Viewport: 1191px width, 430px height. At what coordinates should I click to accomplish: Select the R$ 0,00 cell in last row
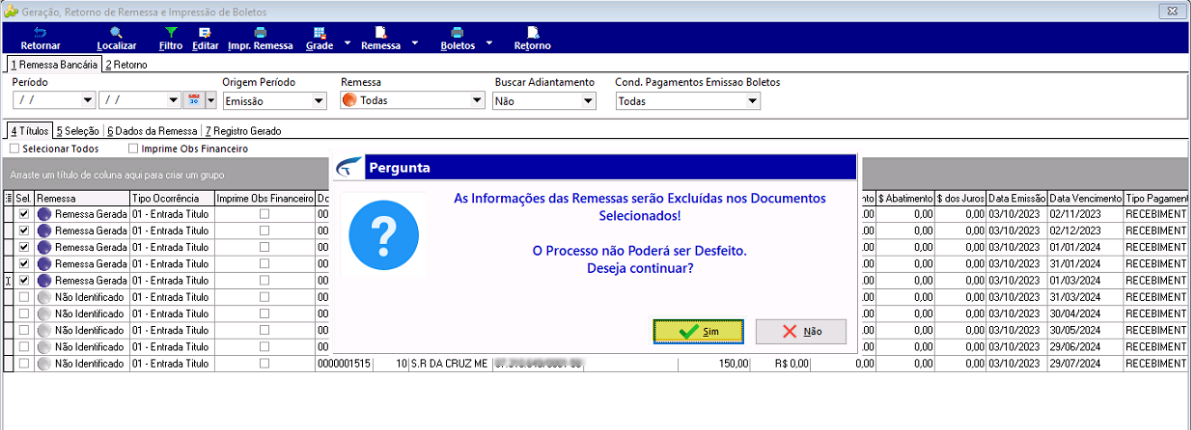(x=780, y=364)
